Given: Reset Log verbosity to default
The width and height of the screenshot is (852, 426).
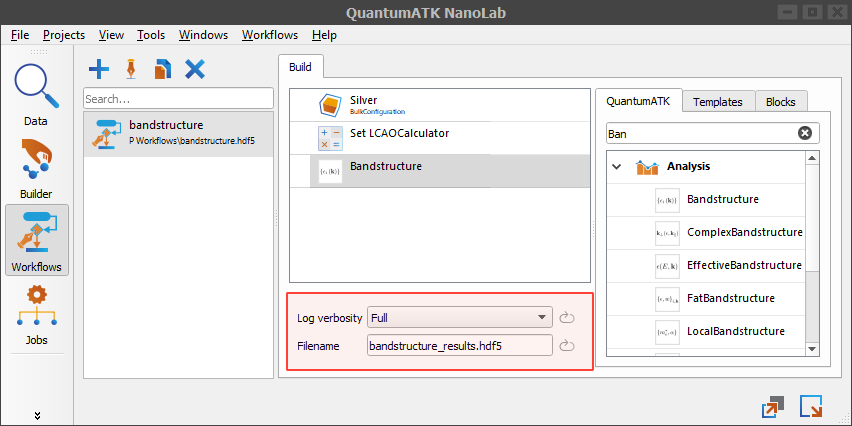Looking at the screenshot, I should [x=566, y=318].
